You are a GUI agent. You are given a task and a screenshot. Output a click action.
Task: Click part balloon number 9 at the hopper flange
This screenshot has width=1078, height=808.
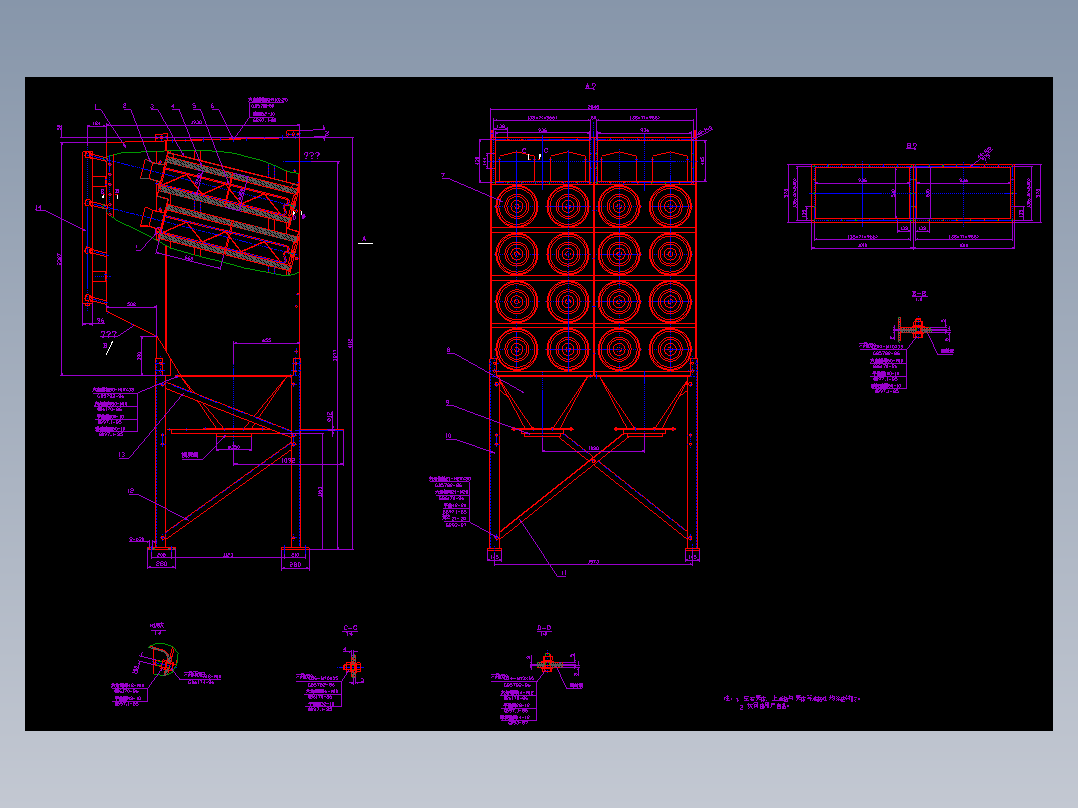tap(448, 403)
